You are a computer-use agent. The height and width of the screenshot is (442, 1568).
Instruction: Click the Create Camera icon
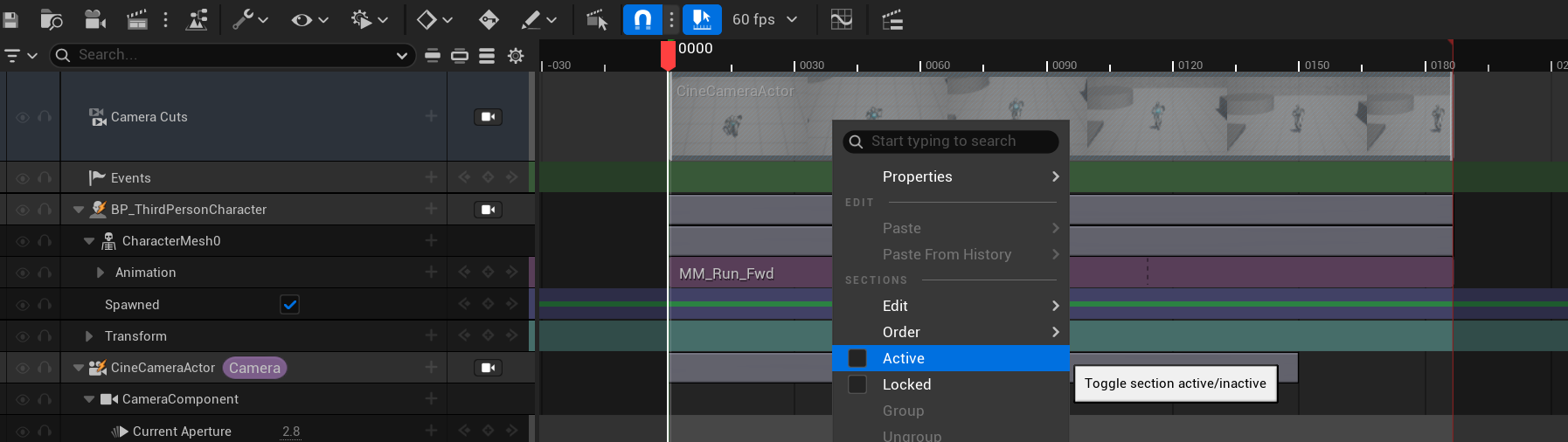(x=94, y=19)
